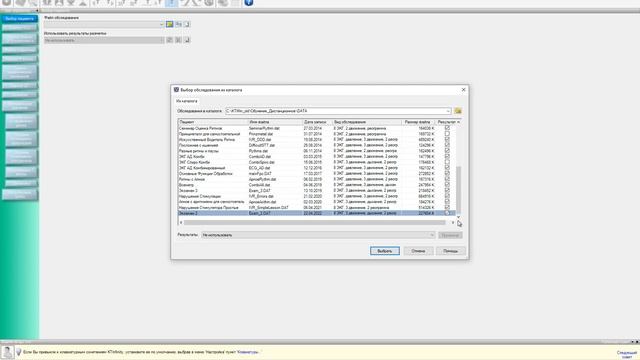Viewport: 640px width, 360px height.
Task: Select the row with file CombiSpiro.dat
Action: click(x=317, y=162)
